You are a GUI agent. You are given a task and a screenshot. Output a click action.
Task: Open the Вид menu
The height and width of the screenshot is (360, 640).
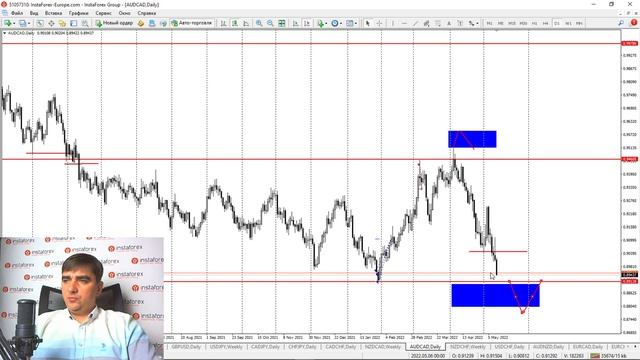[34, 13]
